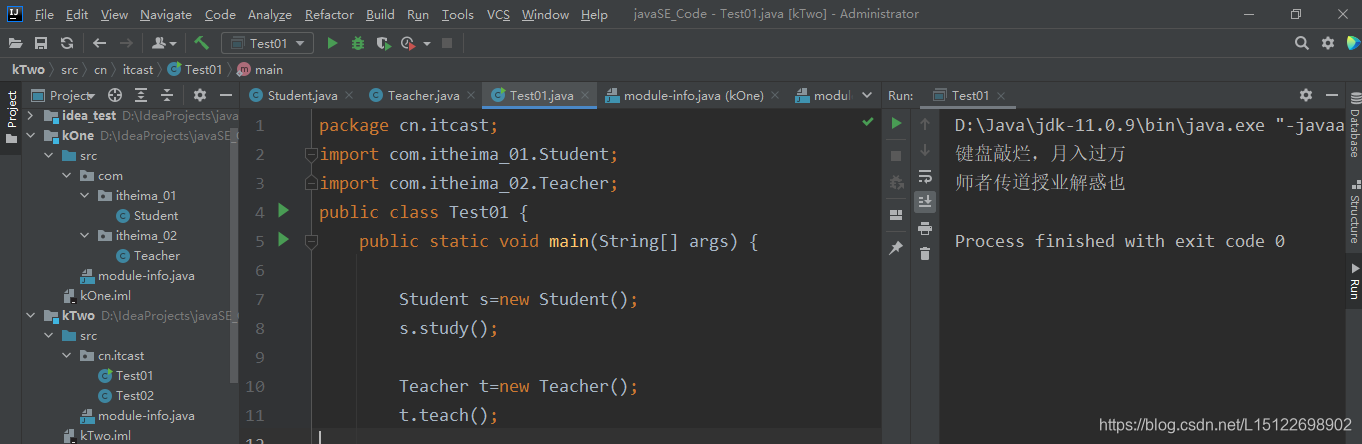Run Test01 with the green toolbar arrow

332,43
